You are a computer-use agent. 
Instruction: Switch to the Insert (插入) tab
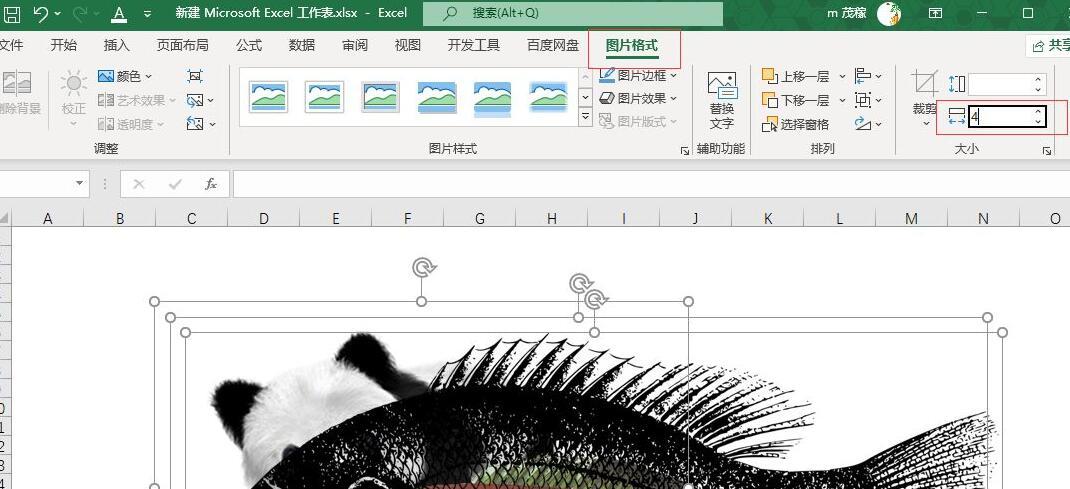pos(117,46)
